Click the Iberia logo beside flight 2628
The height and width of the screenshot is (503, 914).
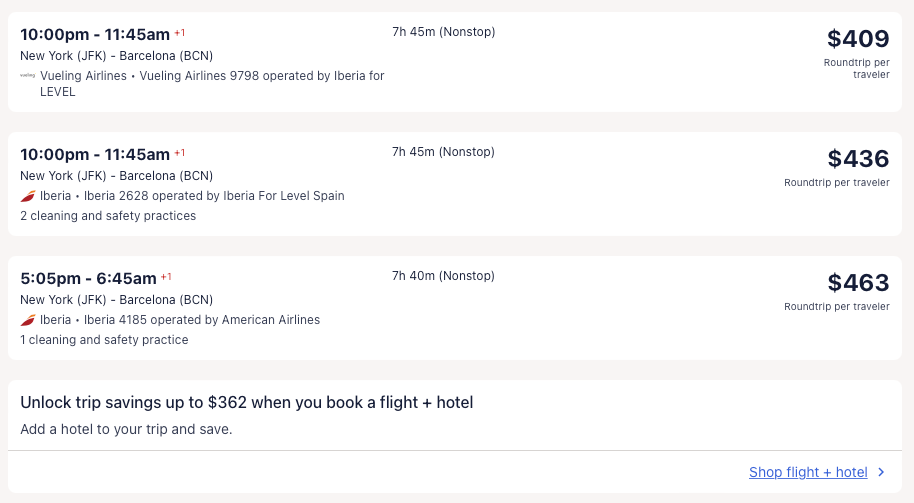tap(28, 196)
